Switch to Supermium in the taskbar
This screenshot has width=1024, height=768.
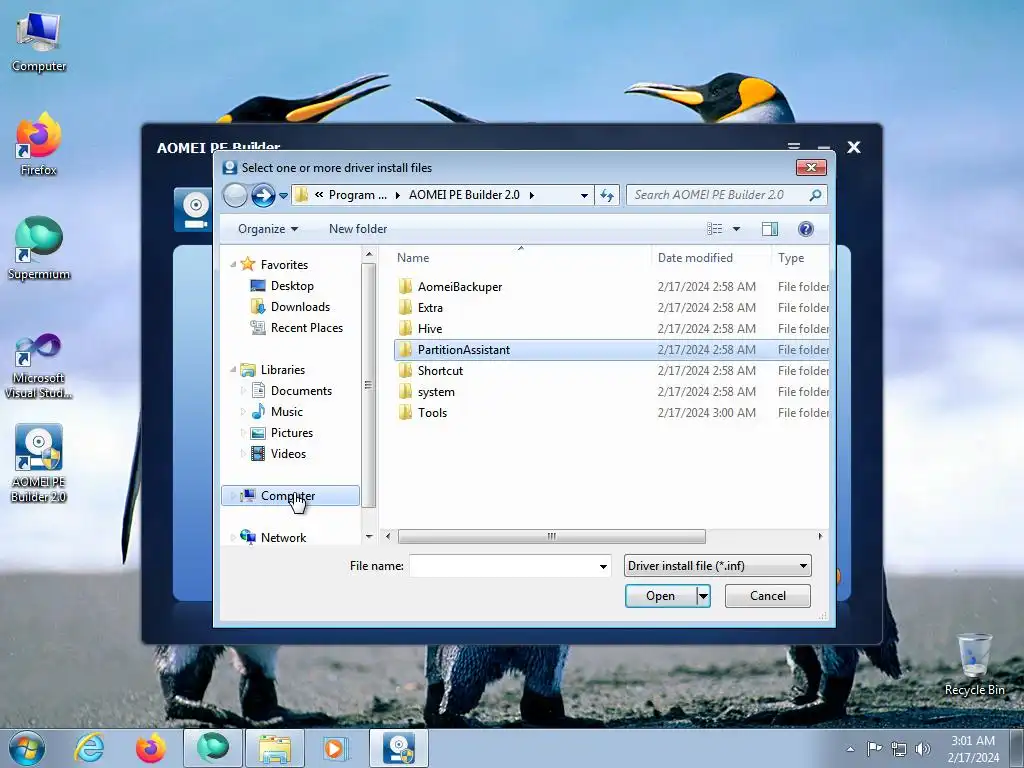coord(213,748)
